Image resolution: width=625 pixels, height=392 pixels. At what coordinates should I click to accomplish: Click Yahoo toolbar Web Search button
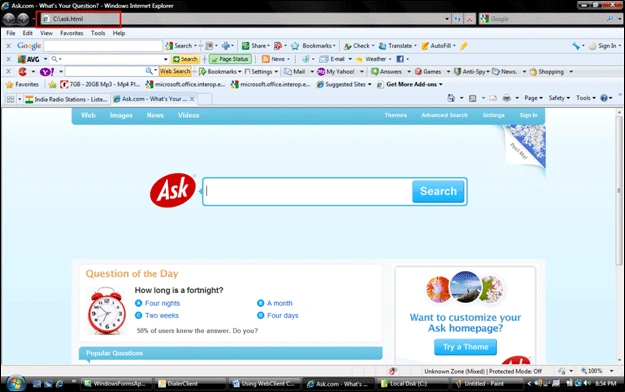pos(175,71)
